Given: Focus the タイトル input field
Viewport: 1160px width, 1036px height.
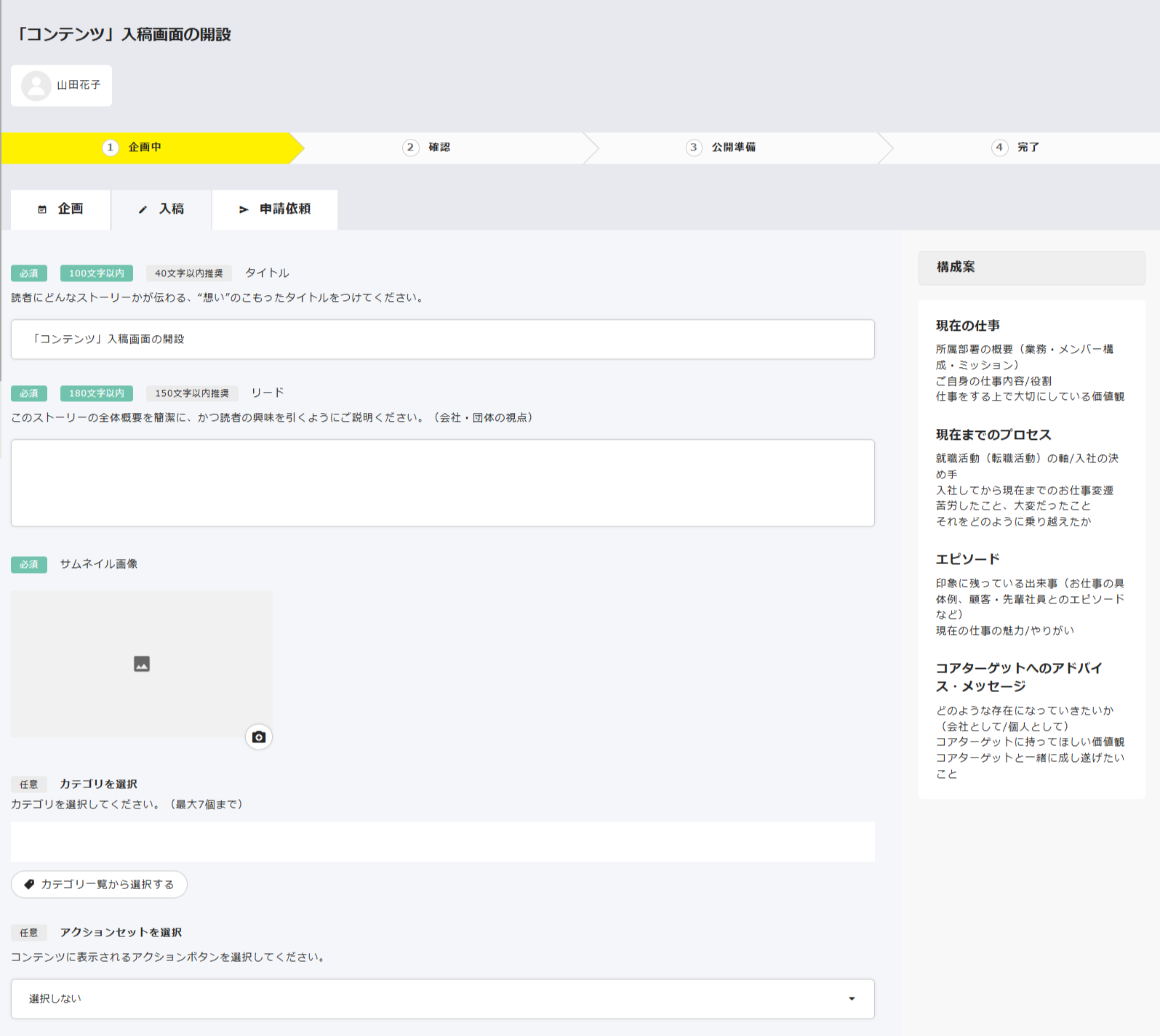Looking at the screenshot, I should click(442, 340).
